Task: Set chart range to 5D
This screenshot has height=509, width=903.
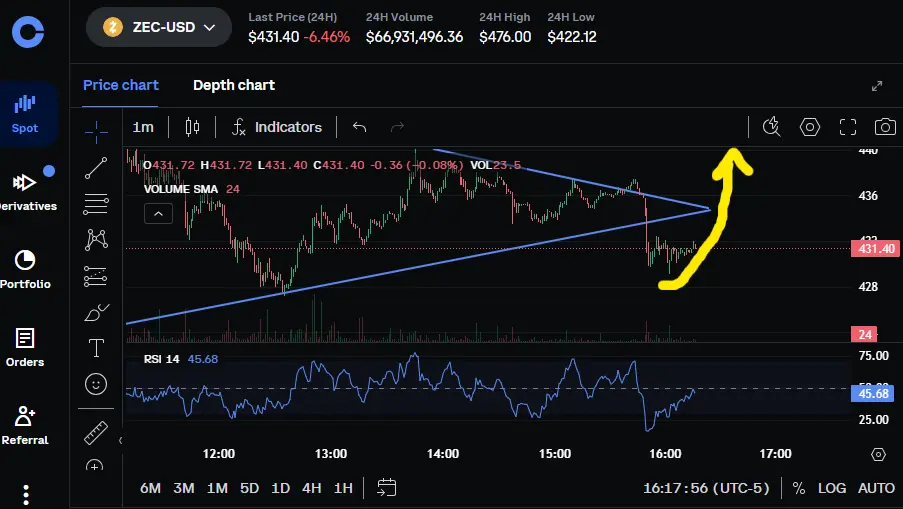Action: 249,488
